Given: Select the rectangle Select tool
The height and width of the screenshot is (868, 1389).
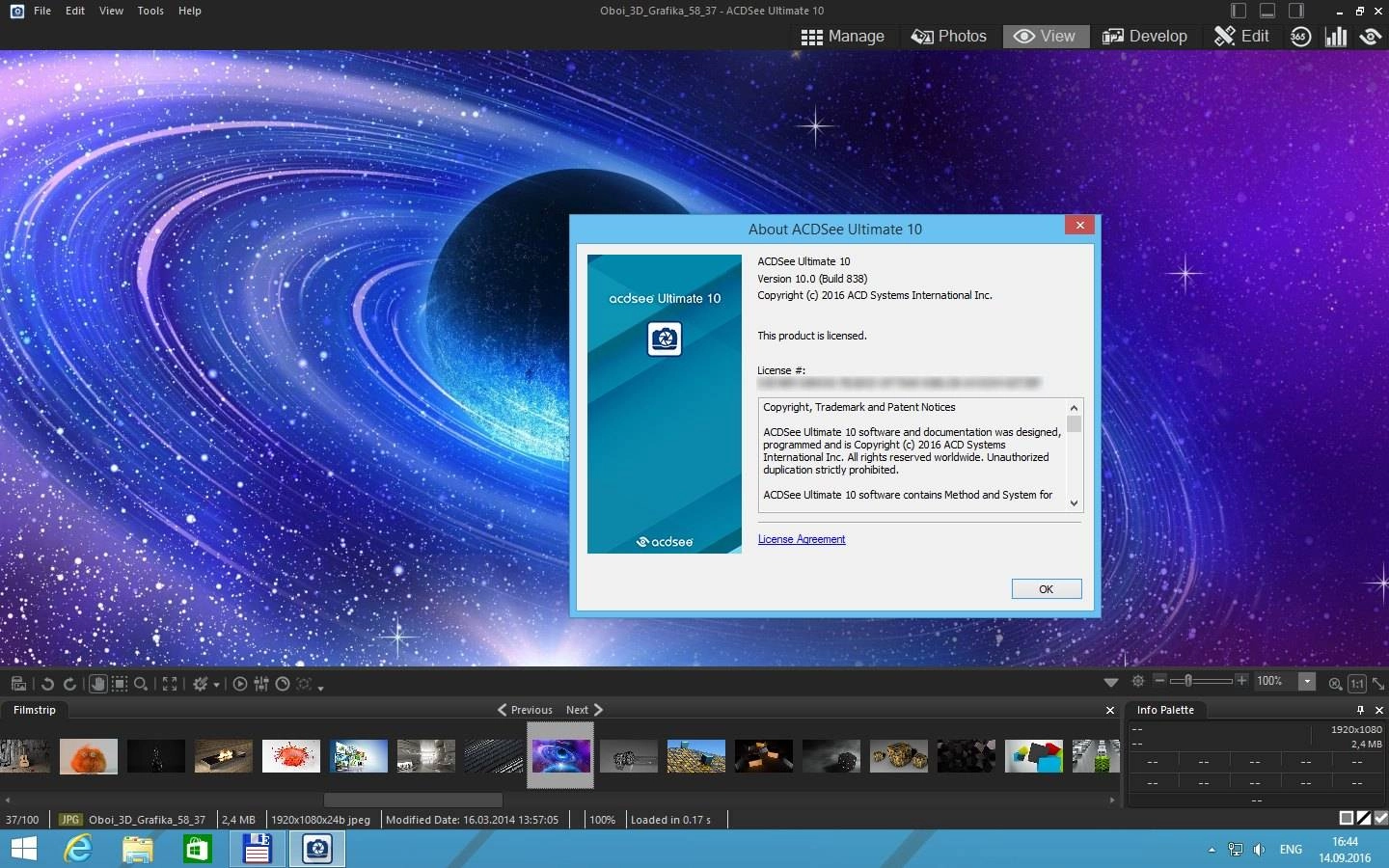Looking at the screenshot, I should pos(120,684).
